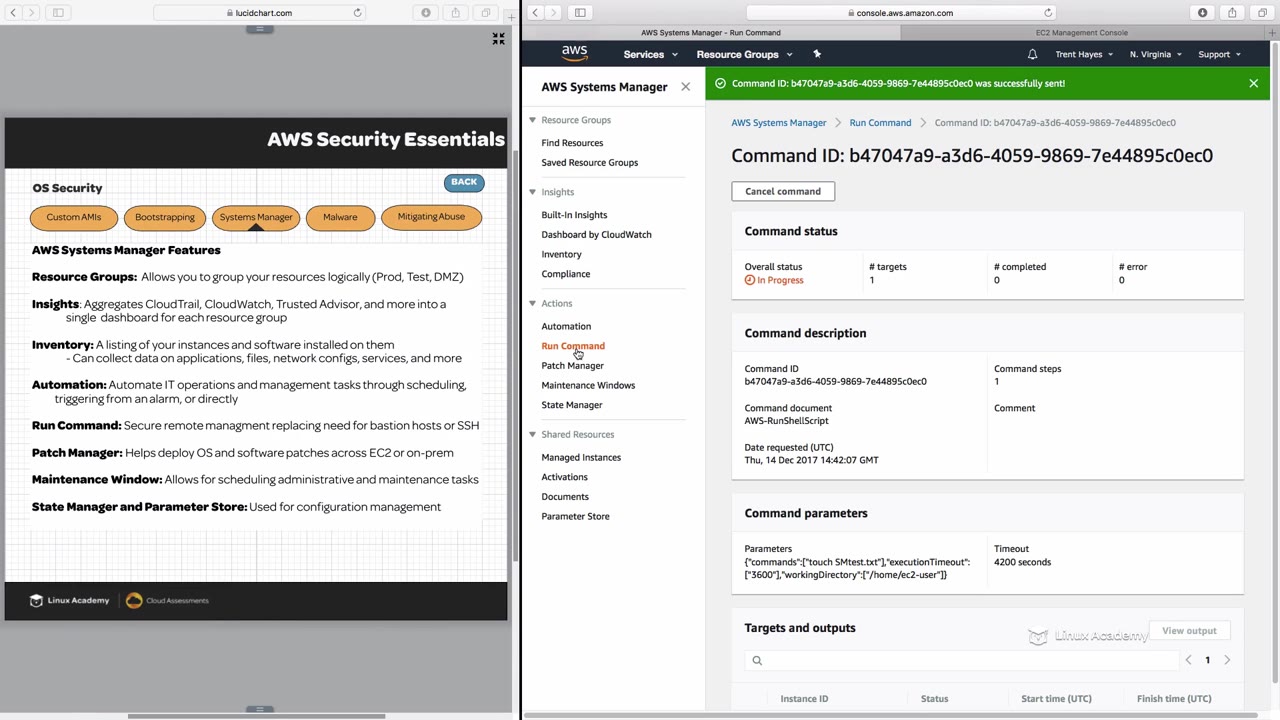
Task: Collapse the Insights section in sidebar
Action: 533,192
